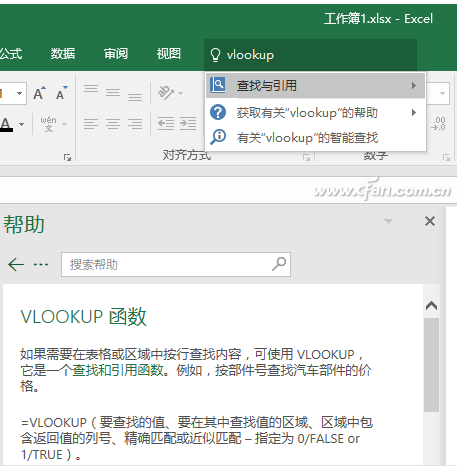Viewport: 457px width, 467px height.
Task: Click the 搜索帮助 search field
Action: 176,265
